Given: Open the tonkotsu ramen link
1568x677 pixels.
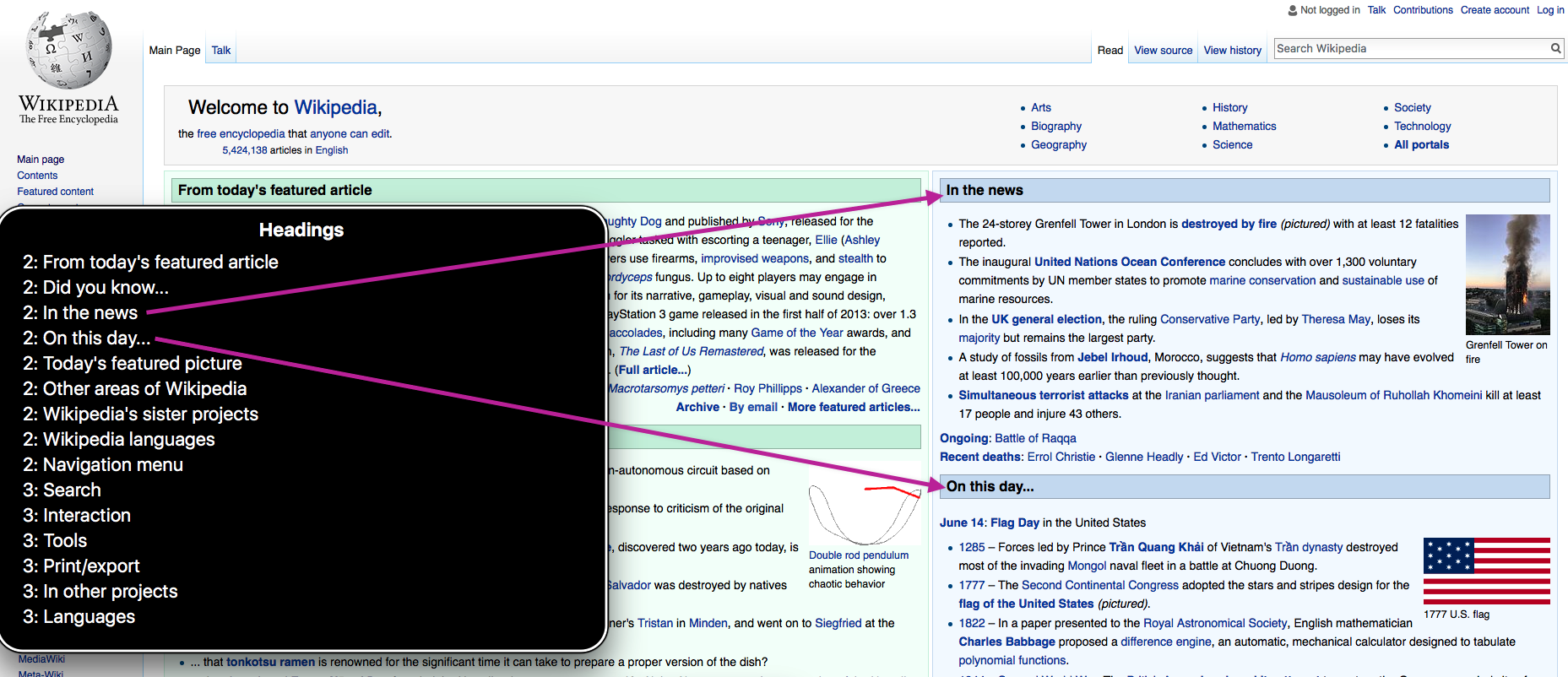Looking at the screenshot, I should 270,663.
